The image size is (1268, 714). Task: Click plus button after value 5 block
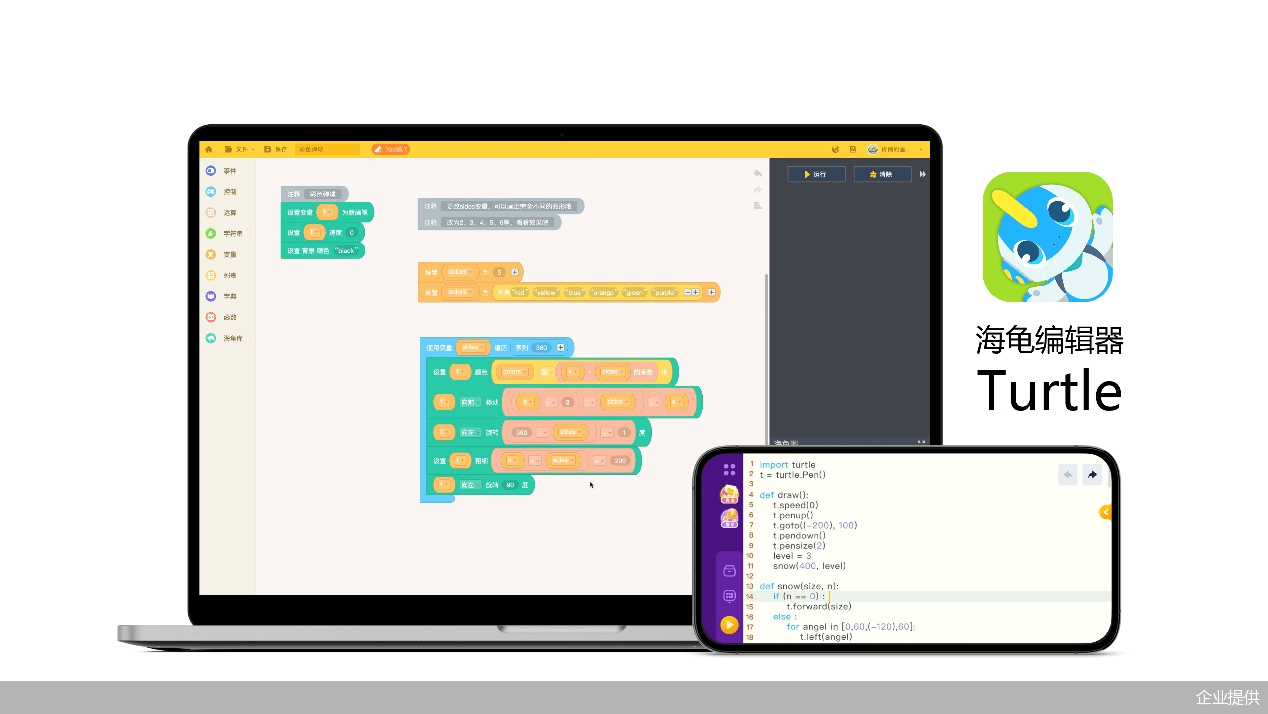515,272
